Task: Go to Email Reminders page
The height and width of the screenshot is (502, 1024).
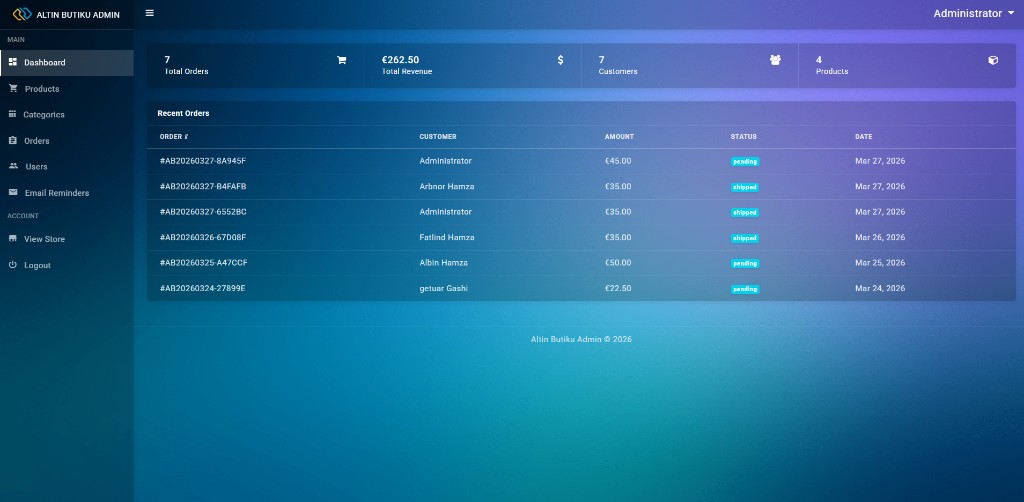Action: 56,193
